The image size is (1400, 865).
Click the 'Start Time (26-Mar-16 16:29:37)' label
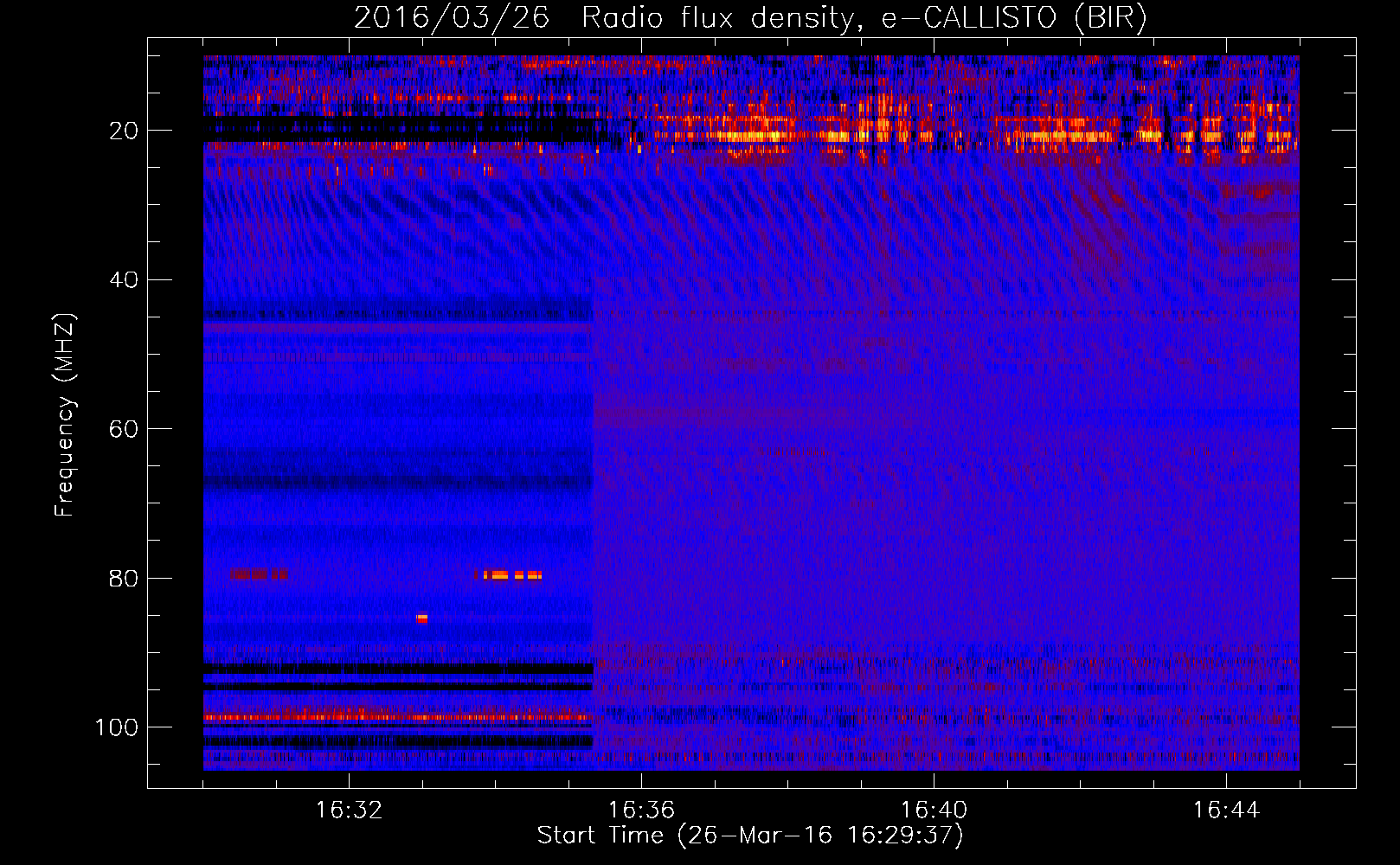(x=750, y=836)
